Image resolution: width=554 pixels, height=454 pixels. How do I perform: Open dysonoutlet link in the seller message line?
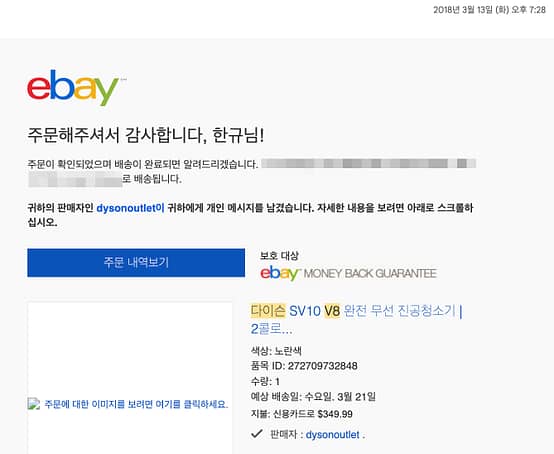click(x=130, y=208)
